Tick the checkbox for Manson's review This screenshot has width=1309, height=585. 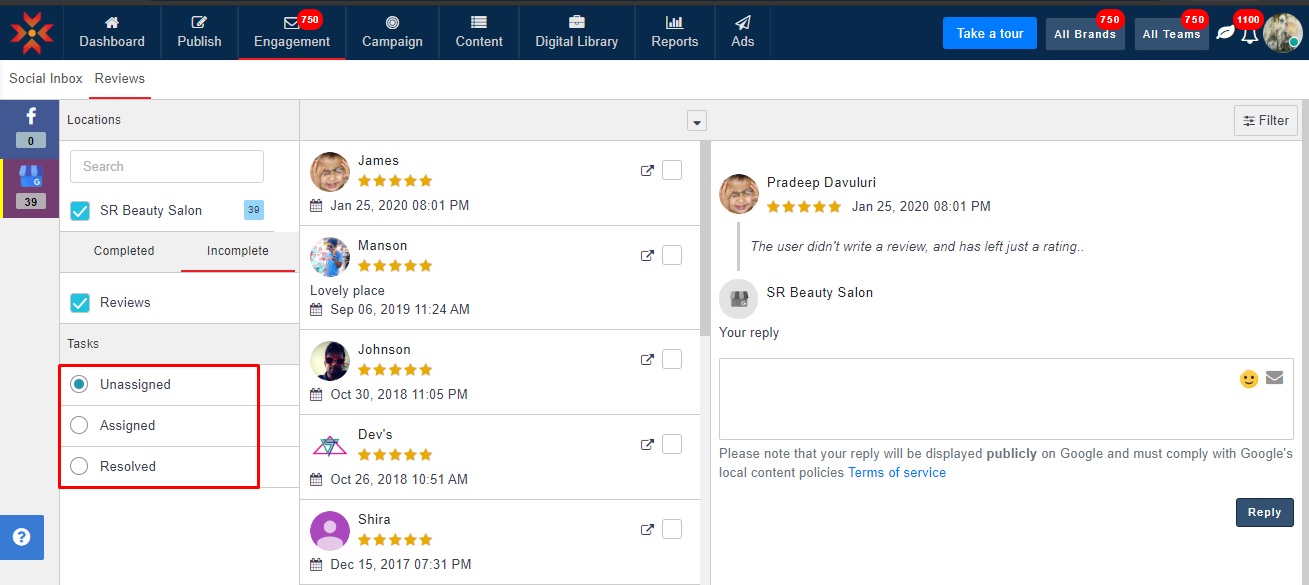(x=672, y=255)
